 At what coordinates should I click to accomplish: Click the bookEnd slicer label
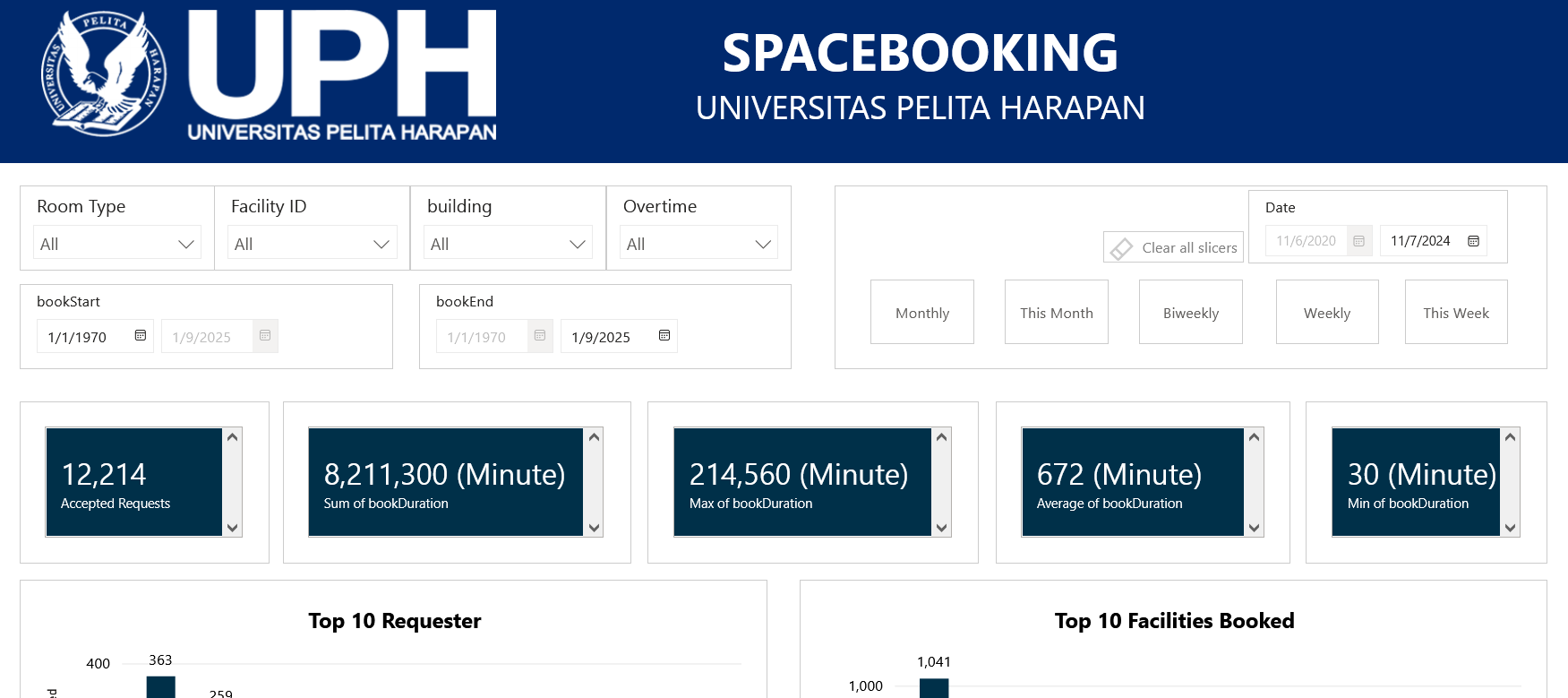click(x=465, y=301)
